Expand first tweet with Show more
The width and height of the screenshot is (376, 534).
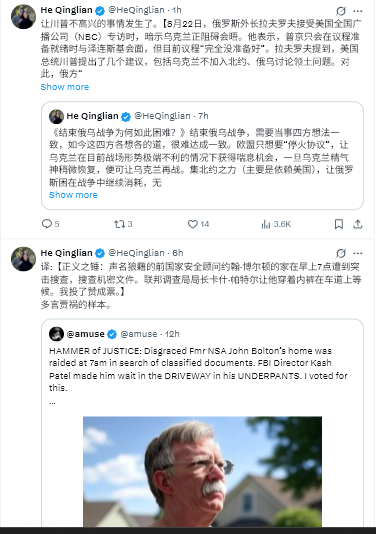coord(65,87)
